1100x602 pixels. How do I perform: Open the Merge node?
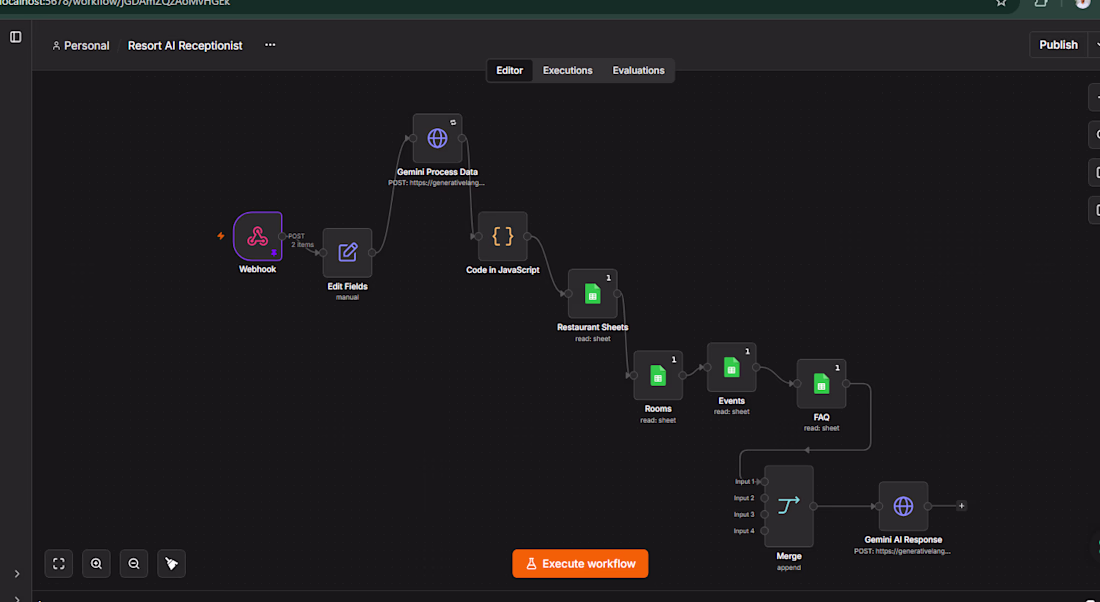pos(789,506)
